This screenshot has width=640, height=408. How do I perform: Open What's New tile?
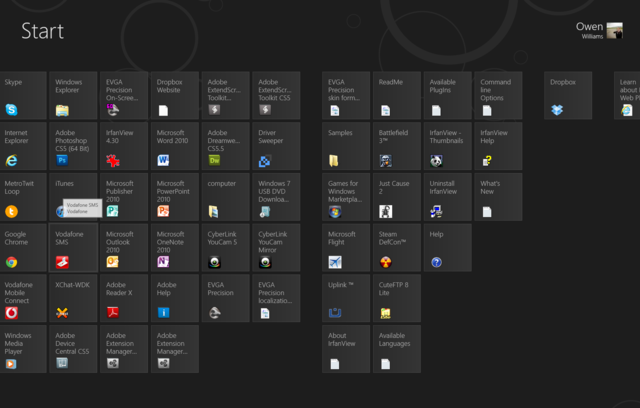point(498,197)
